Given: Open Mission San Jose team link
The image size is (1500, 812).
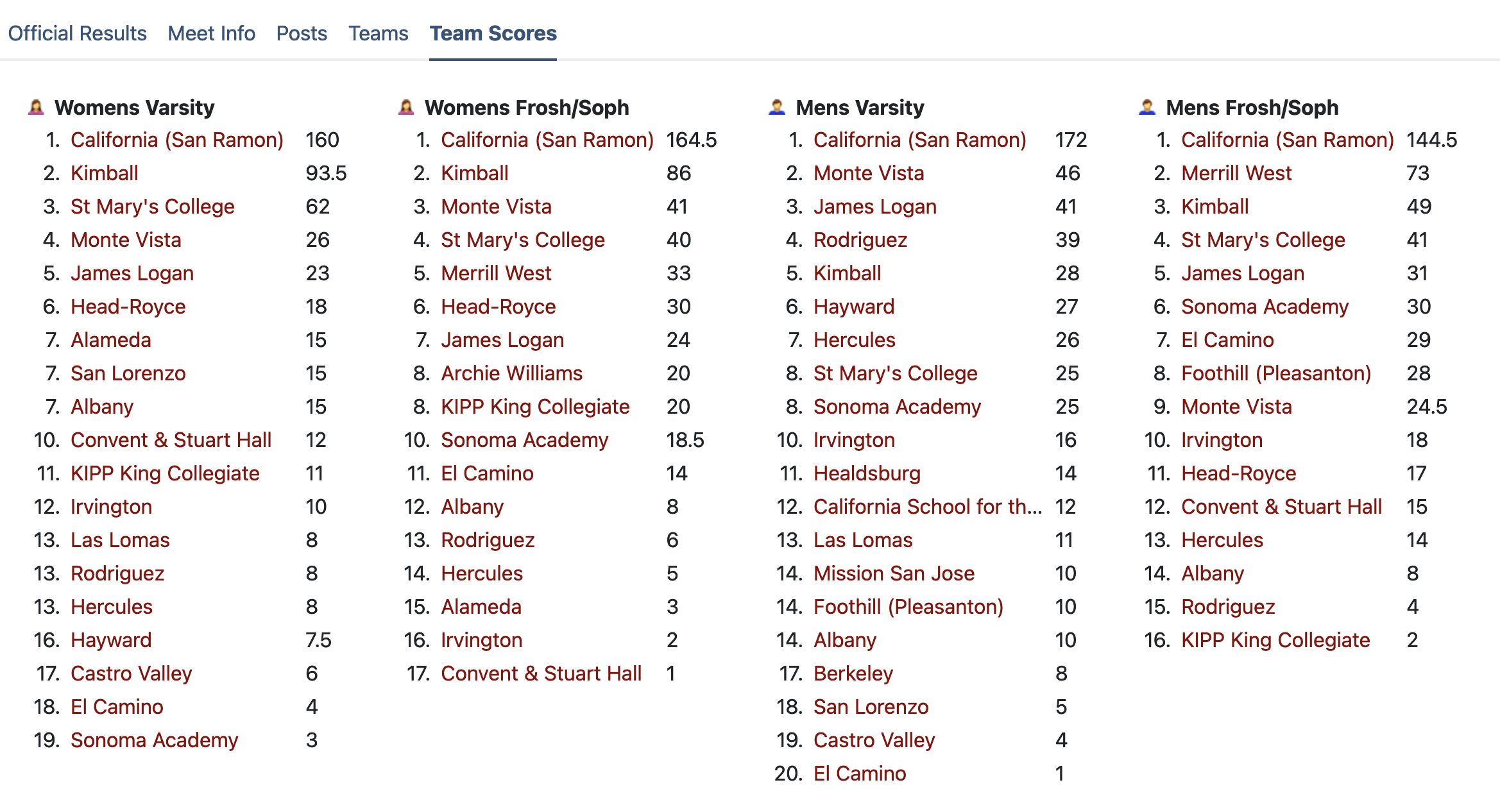Looking at the screenshot, I should coord(894,573).
